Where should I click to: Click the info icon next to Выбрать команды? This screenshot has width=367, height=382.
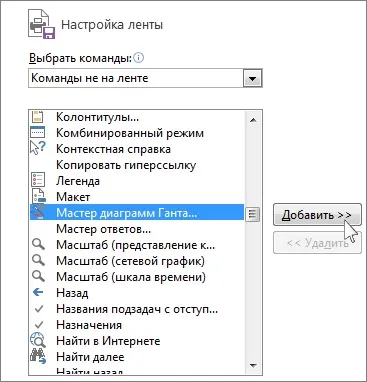pyautogui.click(x=138, y=58)
